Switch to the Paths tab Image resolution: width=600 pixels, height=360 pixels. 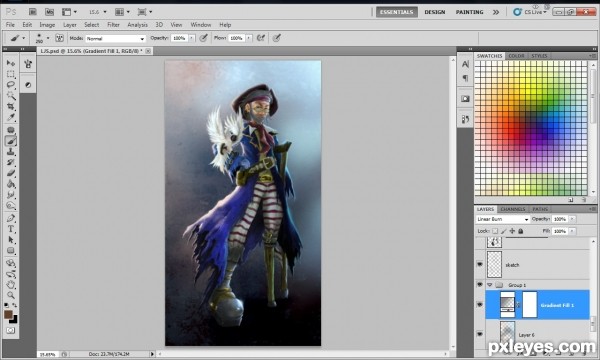540,209
